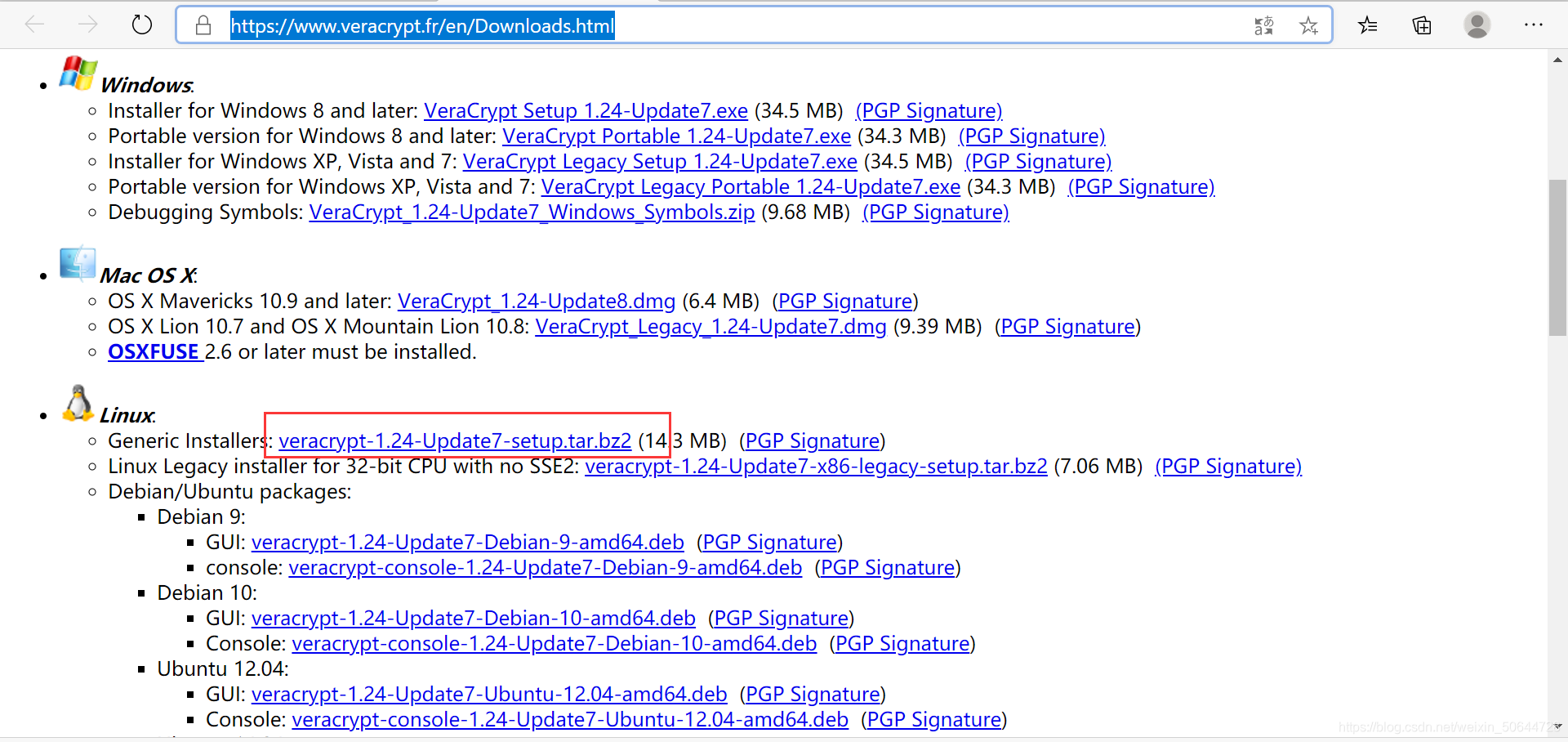The width and height of the screenshot is (1568, 742).
Task: Go back to the previous page
Action: point(34,25)
